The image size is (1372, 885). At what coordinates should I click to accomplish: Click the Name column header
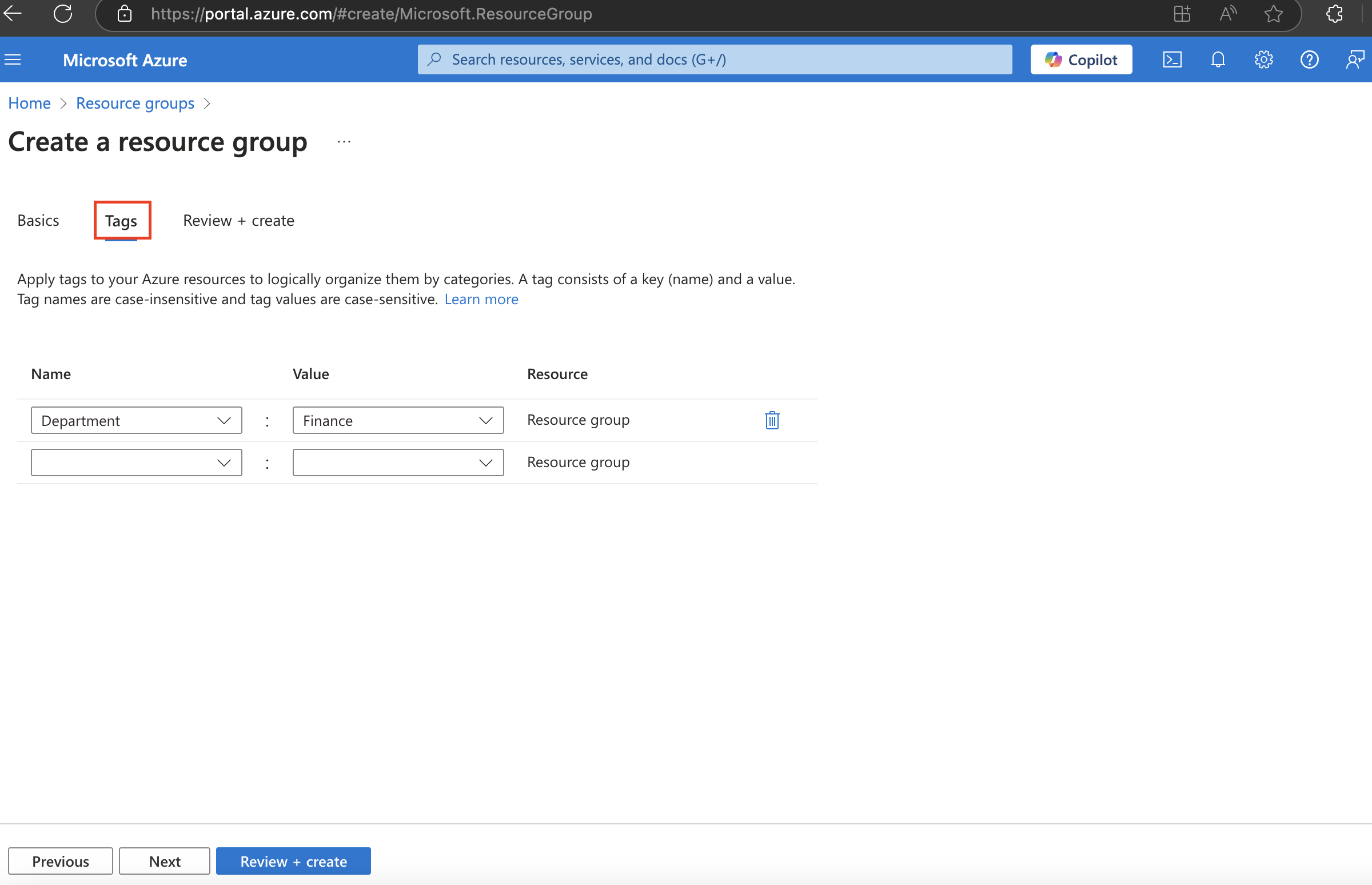pyautogui.click(x=50, y=374)
